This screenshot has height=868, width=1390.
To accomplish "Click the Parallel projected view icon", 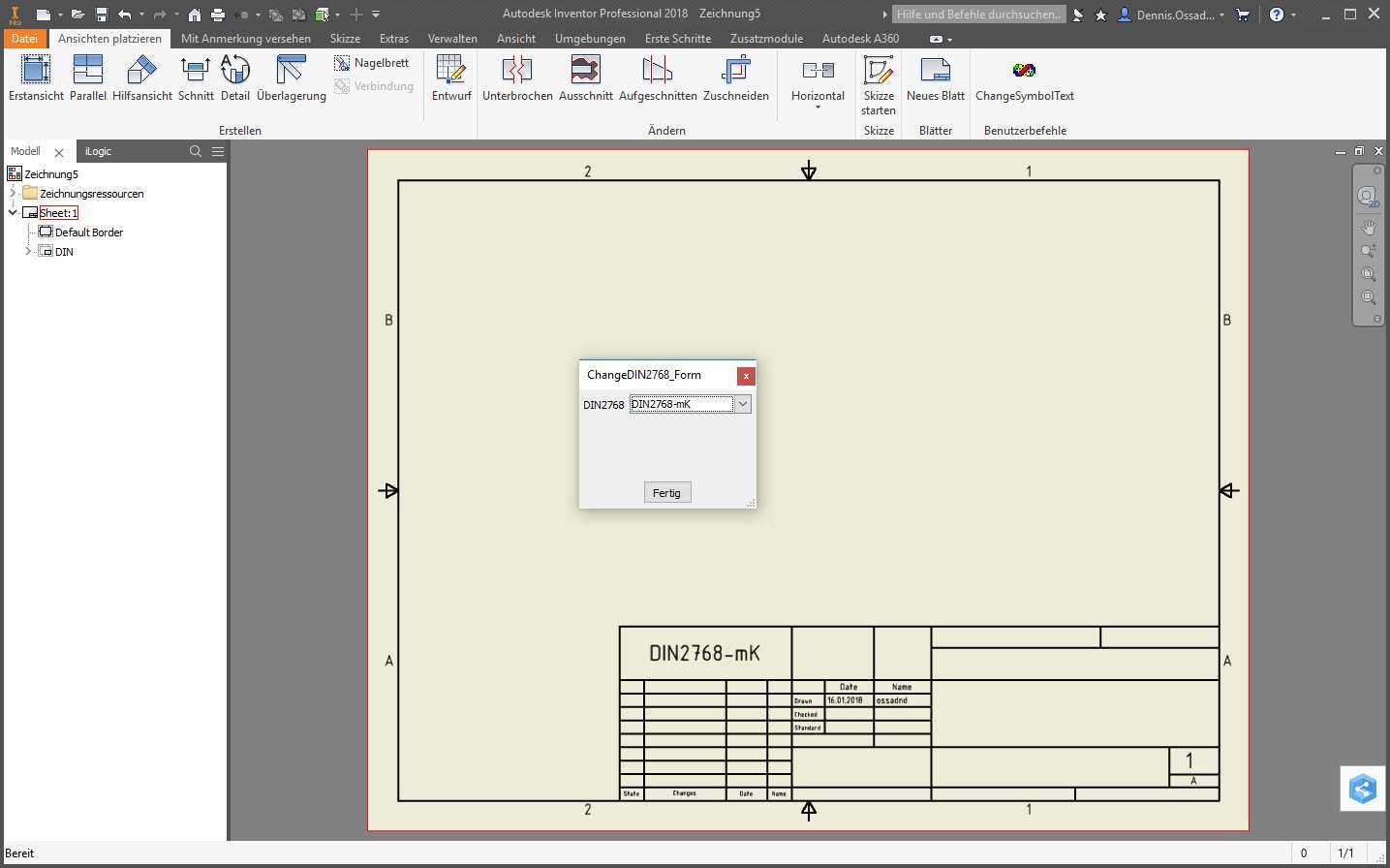I will (88, 77).
